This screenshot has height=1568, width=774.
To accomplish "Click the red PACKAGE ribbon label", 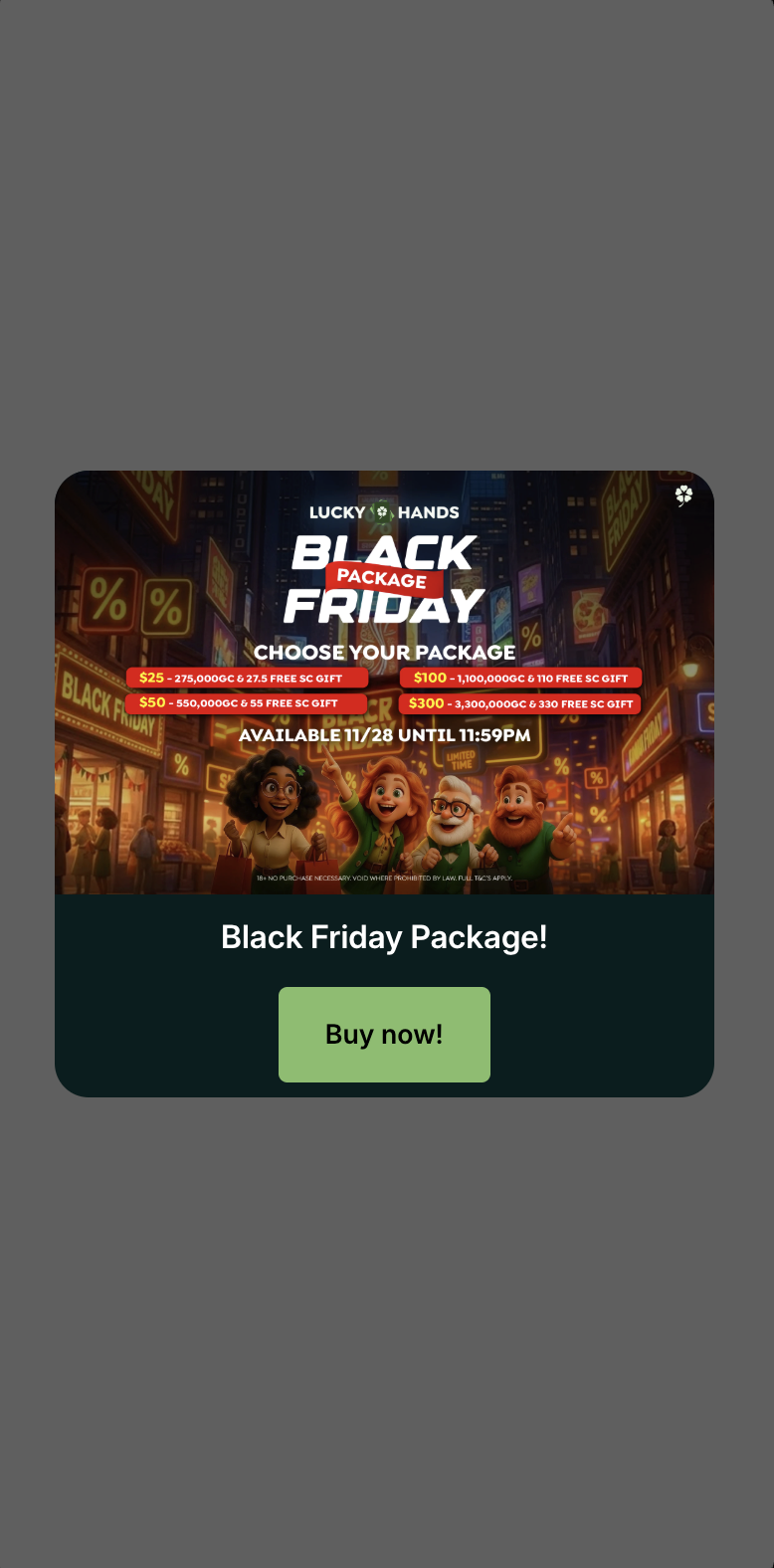I will tap(383, 578).
